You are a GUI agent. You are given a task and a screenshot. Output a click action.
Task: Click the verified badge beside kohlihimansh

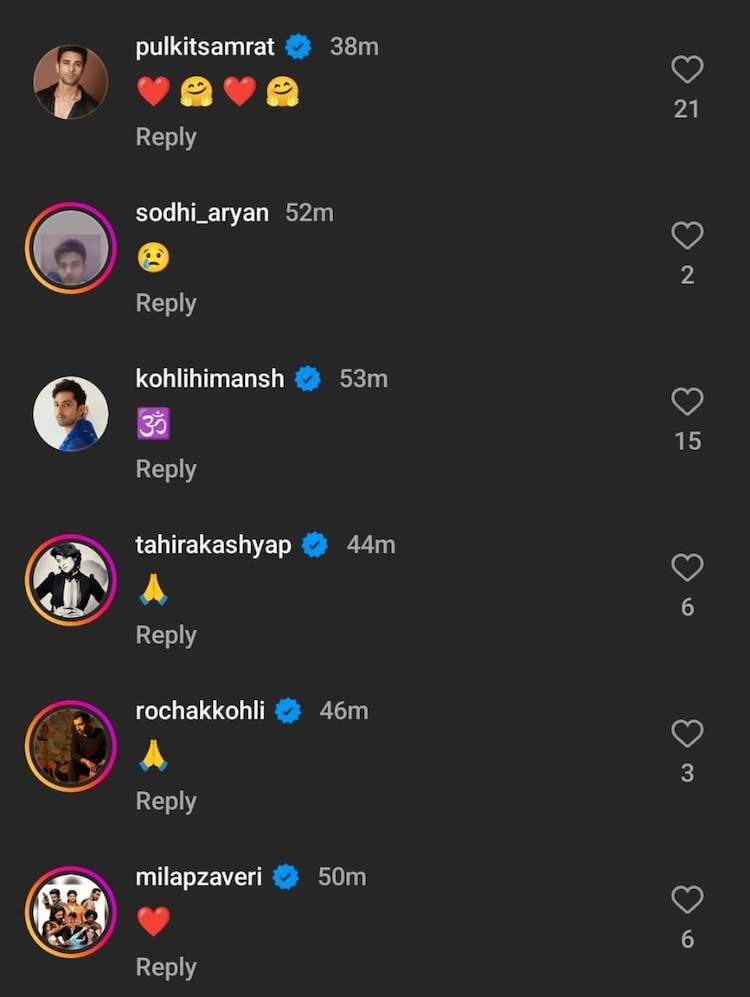308,378
